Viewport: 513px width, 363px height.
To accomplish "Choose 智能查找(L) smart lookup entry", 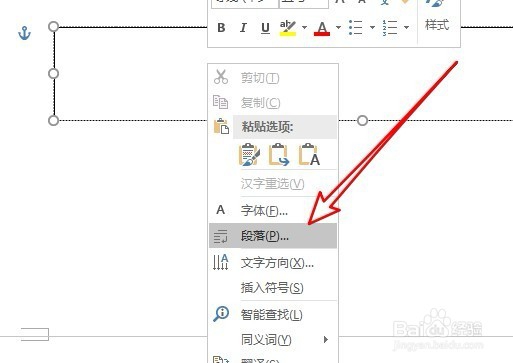I will (x=273, y=314).
